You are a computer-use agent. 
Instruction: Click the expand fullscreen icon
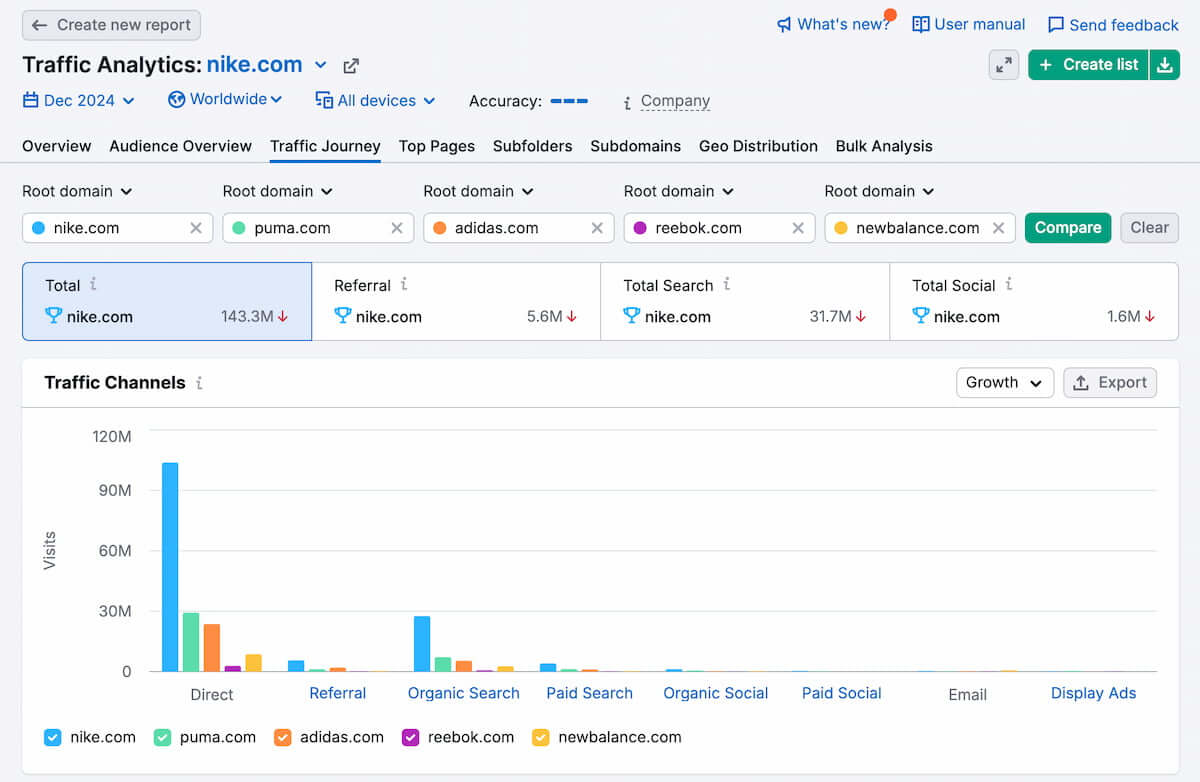pyautogui.click(x=1003, y=65)
